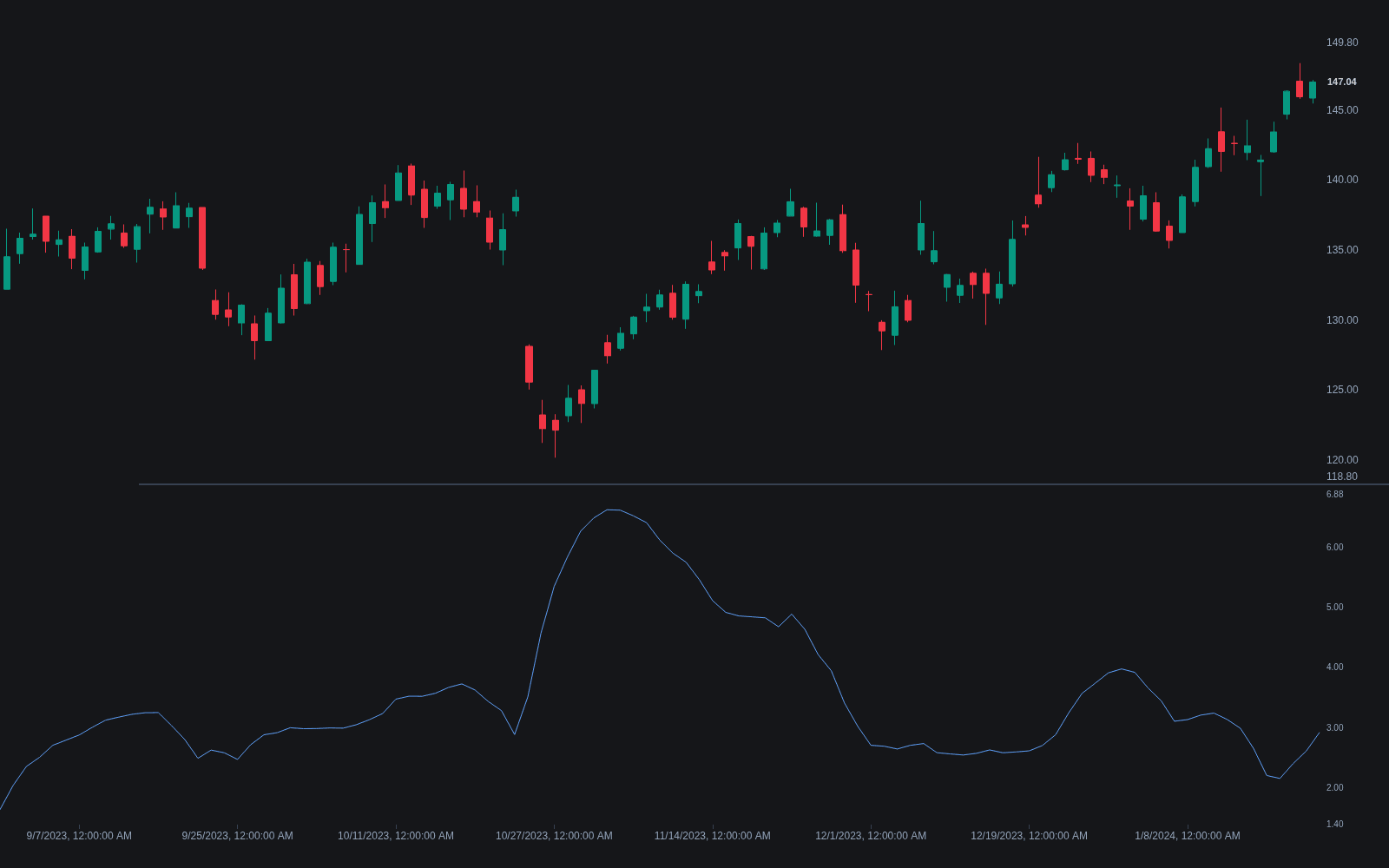The height and width of the screenshot is (868, 1389).
Task: Click the 12/19/2023 date label
Action: [1029, 836]
